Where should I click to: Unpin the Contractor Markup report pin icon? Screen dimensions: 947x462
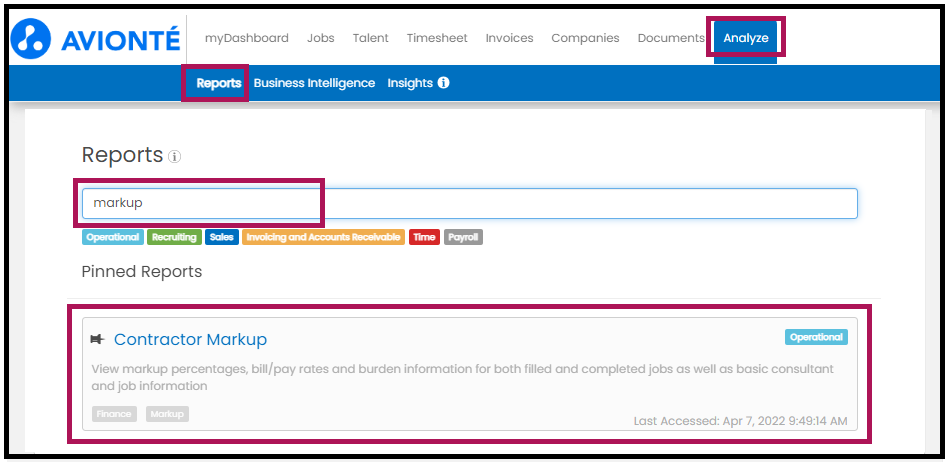click(x=98, y=339)
